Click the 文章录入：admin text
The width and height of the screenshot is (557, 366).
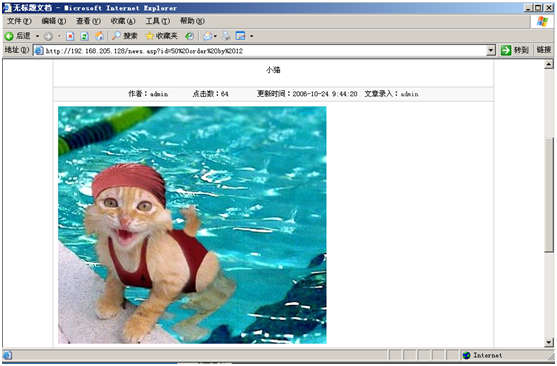coord(391,94)
